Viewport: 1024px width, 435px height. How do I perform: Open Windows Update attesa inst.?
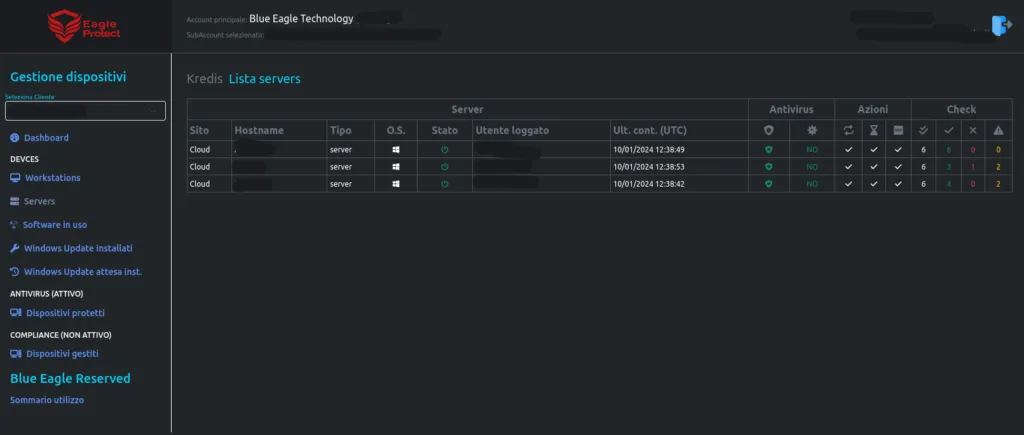click(x=83, y=272)
